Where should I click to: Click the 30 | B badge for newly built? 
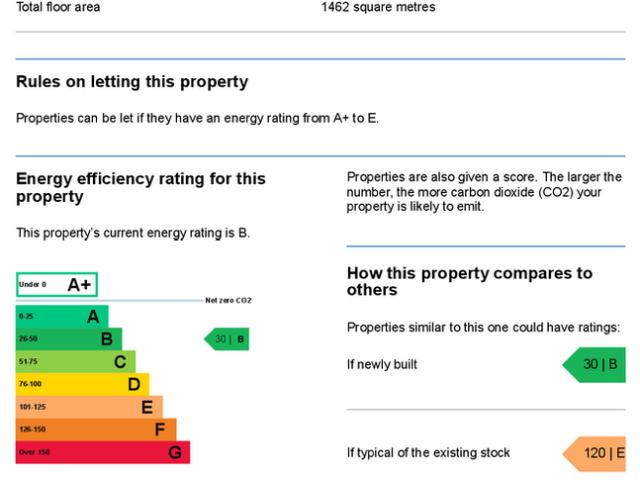tap(596, 364)
